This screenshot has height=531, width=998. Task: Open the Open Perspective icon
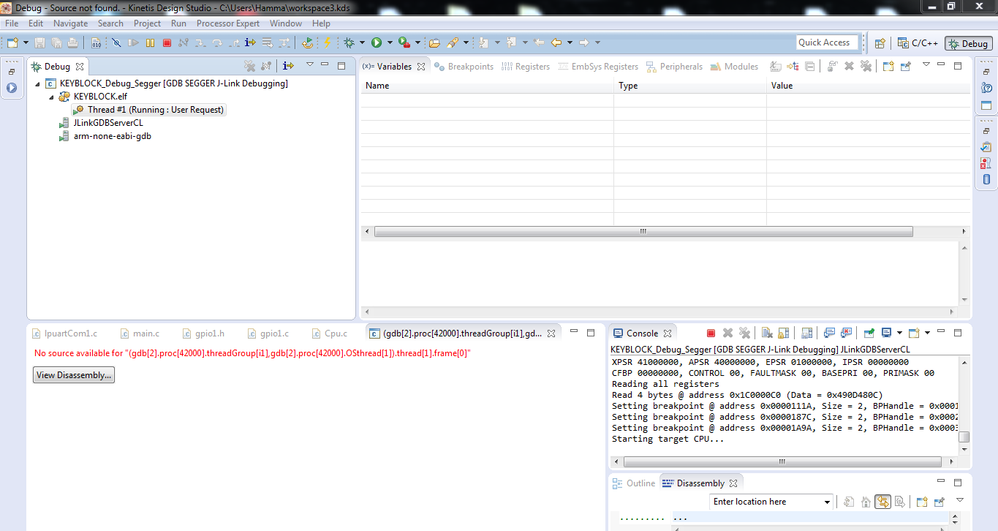[880, 43]
